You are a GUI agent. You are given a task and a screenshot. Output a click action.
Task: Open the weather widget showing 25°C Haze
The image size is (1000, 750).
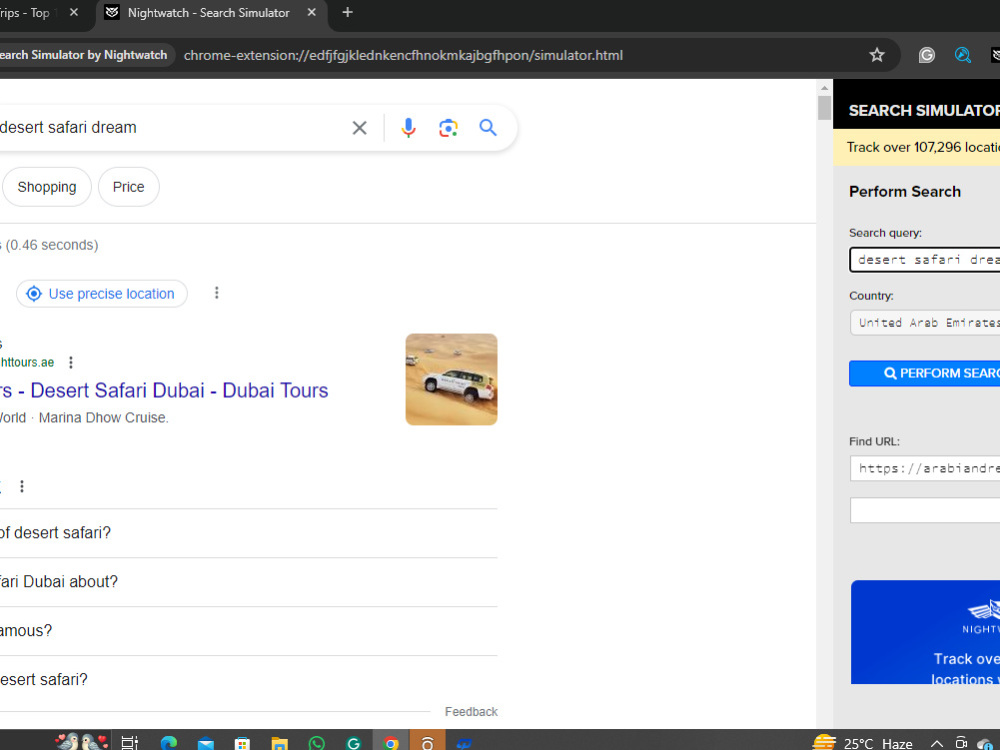[862, 743]
